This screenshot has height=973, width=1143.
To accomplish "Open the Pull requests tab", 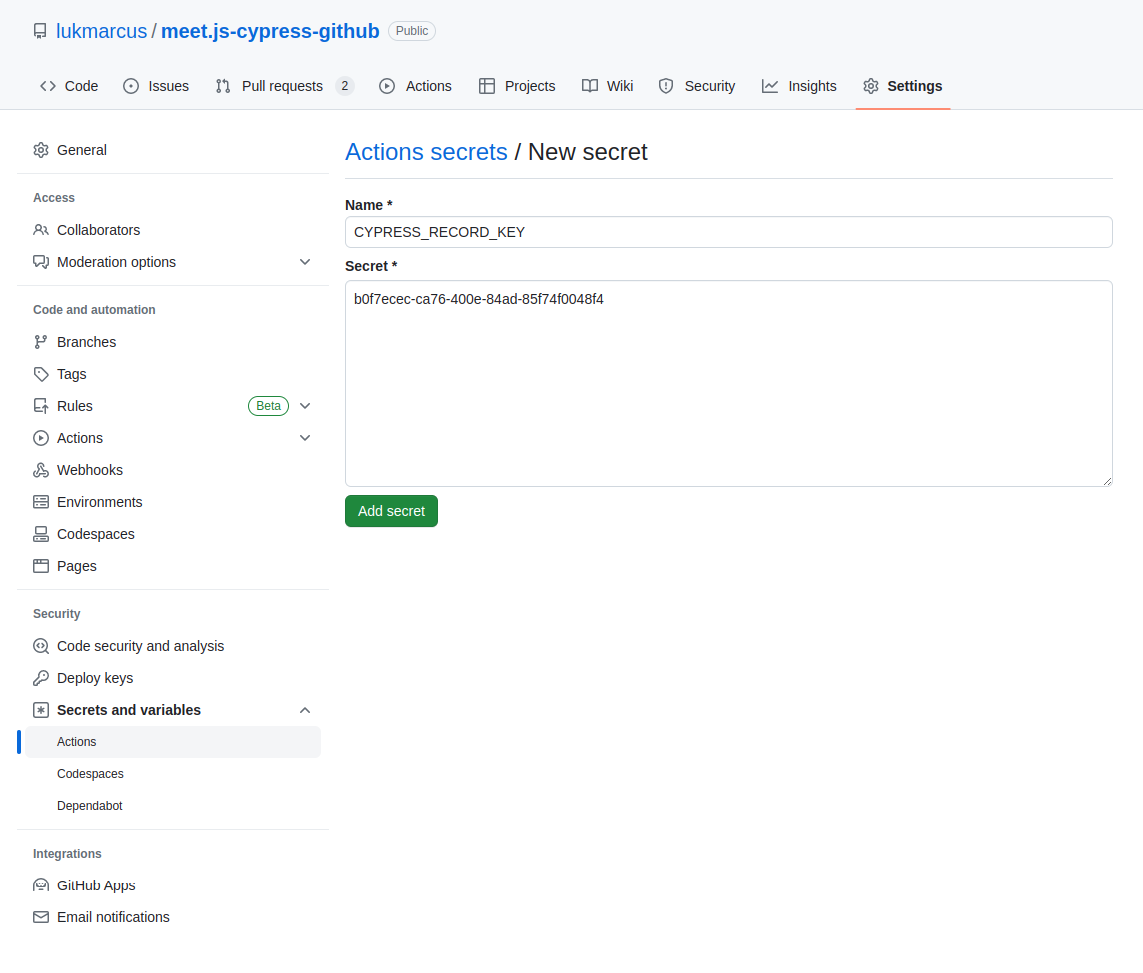I will pyautogui.click(x=284, y=86).
